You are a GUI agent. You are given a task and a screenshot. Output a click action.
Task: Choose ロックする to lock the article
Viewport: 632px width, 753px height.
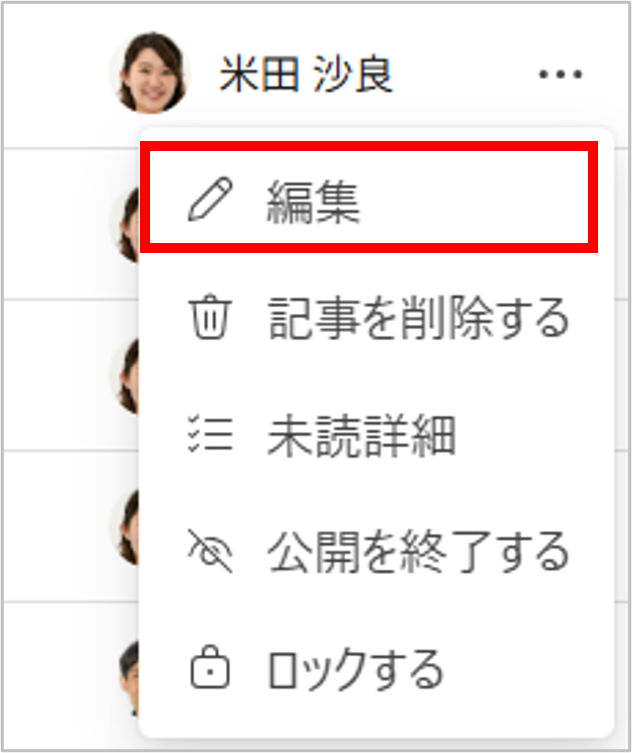(x=377, y=668)
